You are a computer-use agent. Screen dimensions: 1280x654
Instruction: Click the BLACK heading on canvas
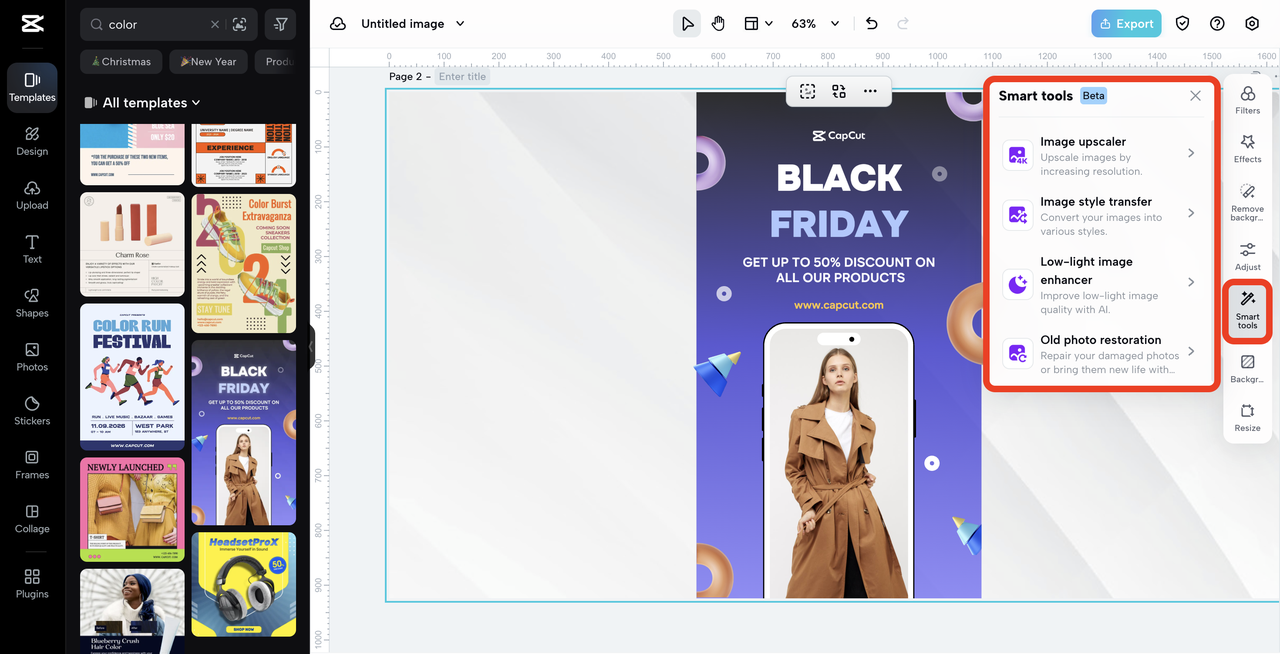[839, 178]
